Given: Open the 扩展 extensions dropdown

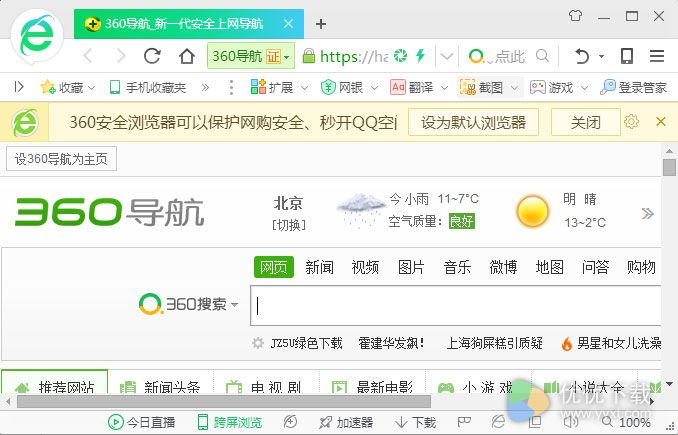Looking at the screenshot, I should [279, 88].
